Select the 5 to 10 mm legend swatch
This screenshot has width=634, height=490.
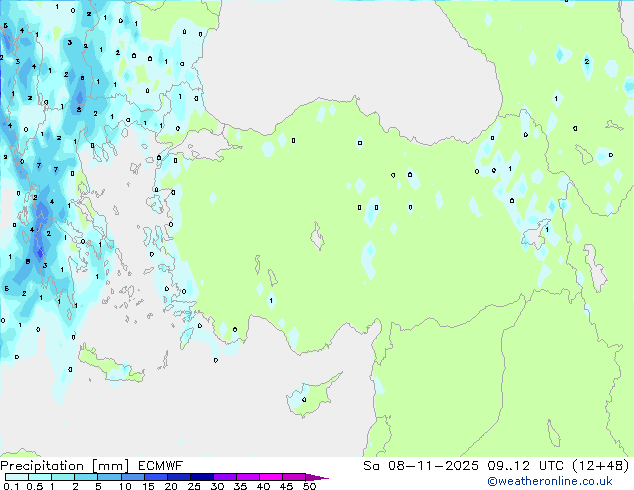coord(109,477)
